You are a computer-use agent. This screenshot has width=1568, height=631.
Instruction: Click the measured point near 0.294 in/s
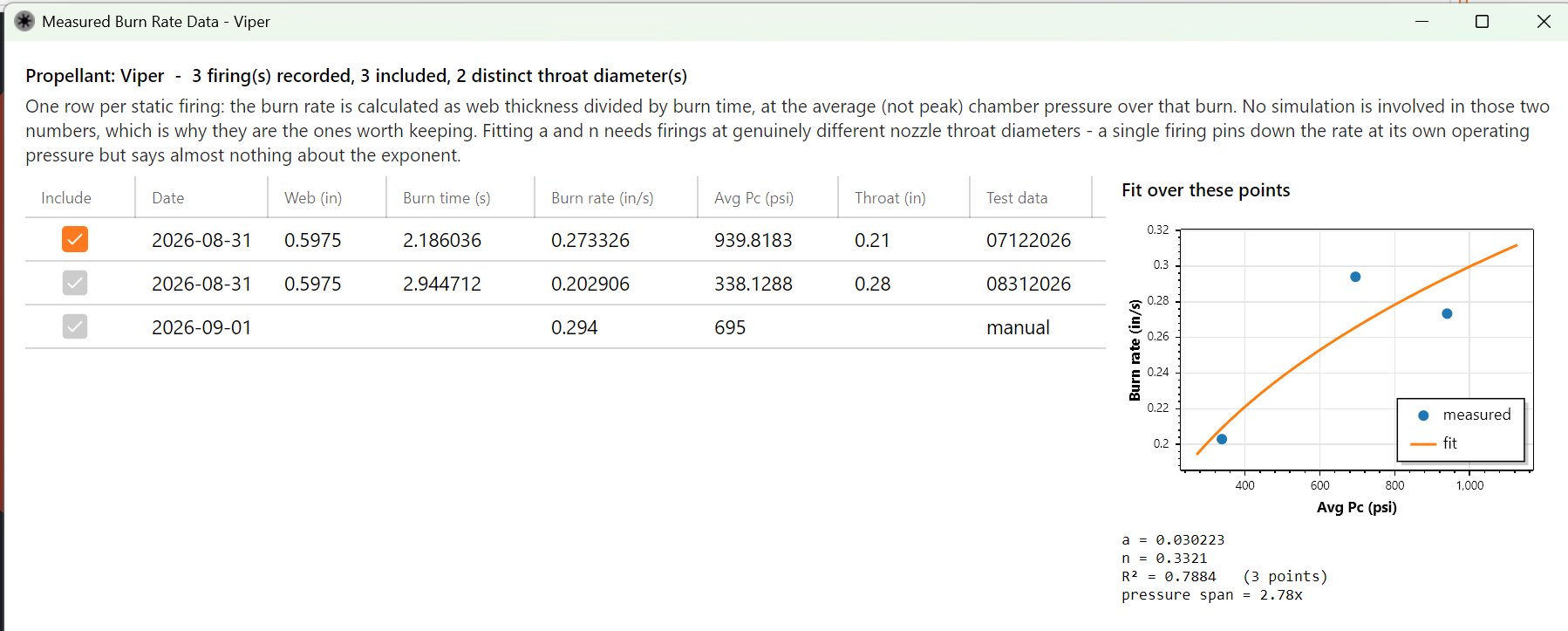pos(1355,277)
